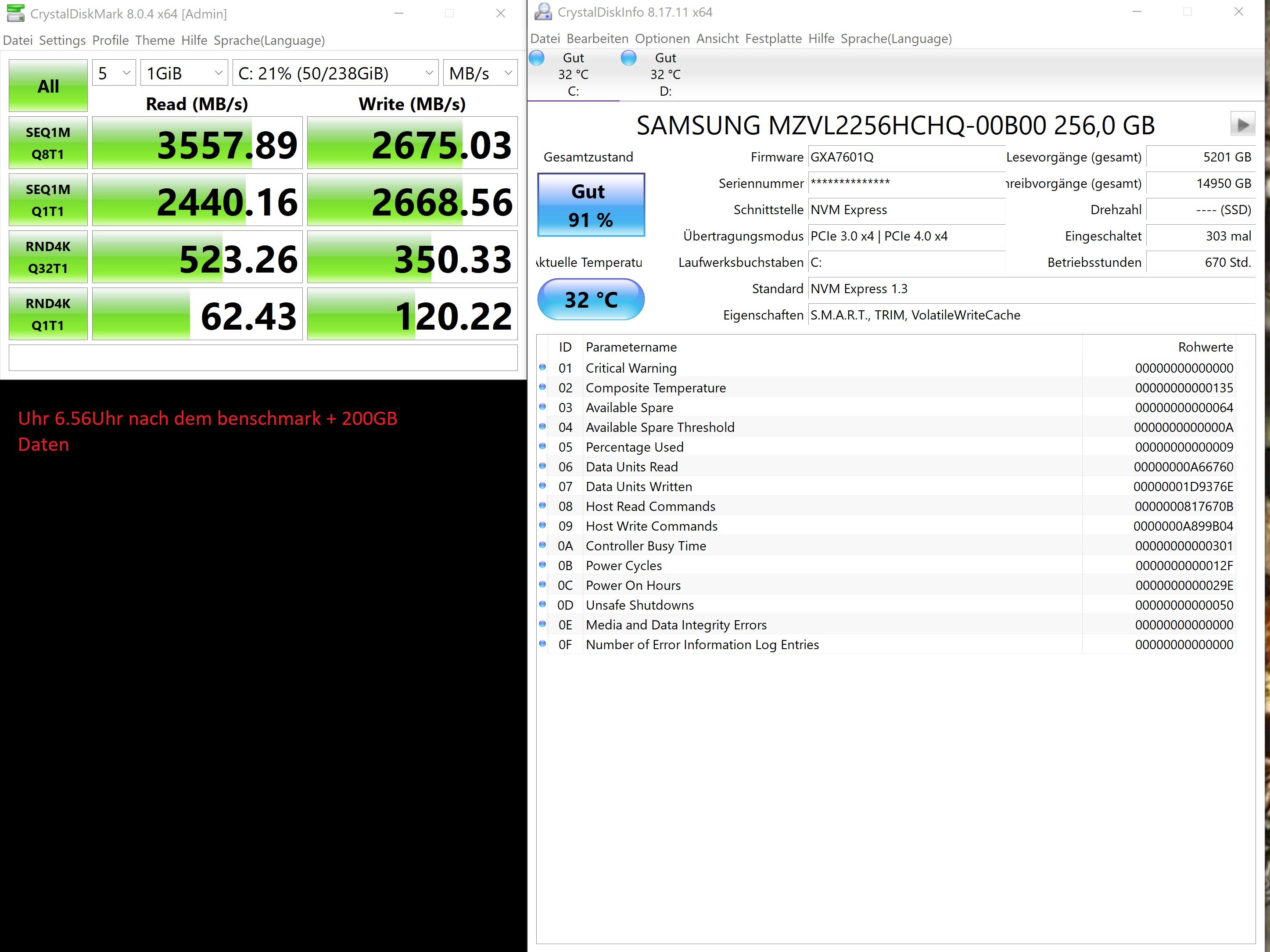Image resolution: width=1270 pixels, height=952 pixels.
Task: Click the CrystalDiskInfo title bar app icon
Action: coord(542,12)
